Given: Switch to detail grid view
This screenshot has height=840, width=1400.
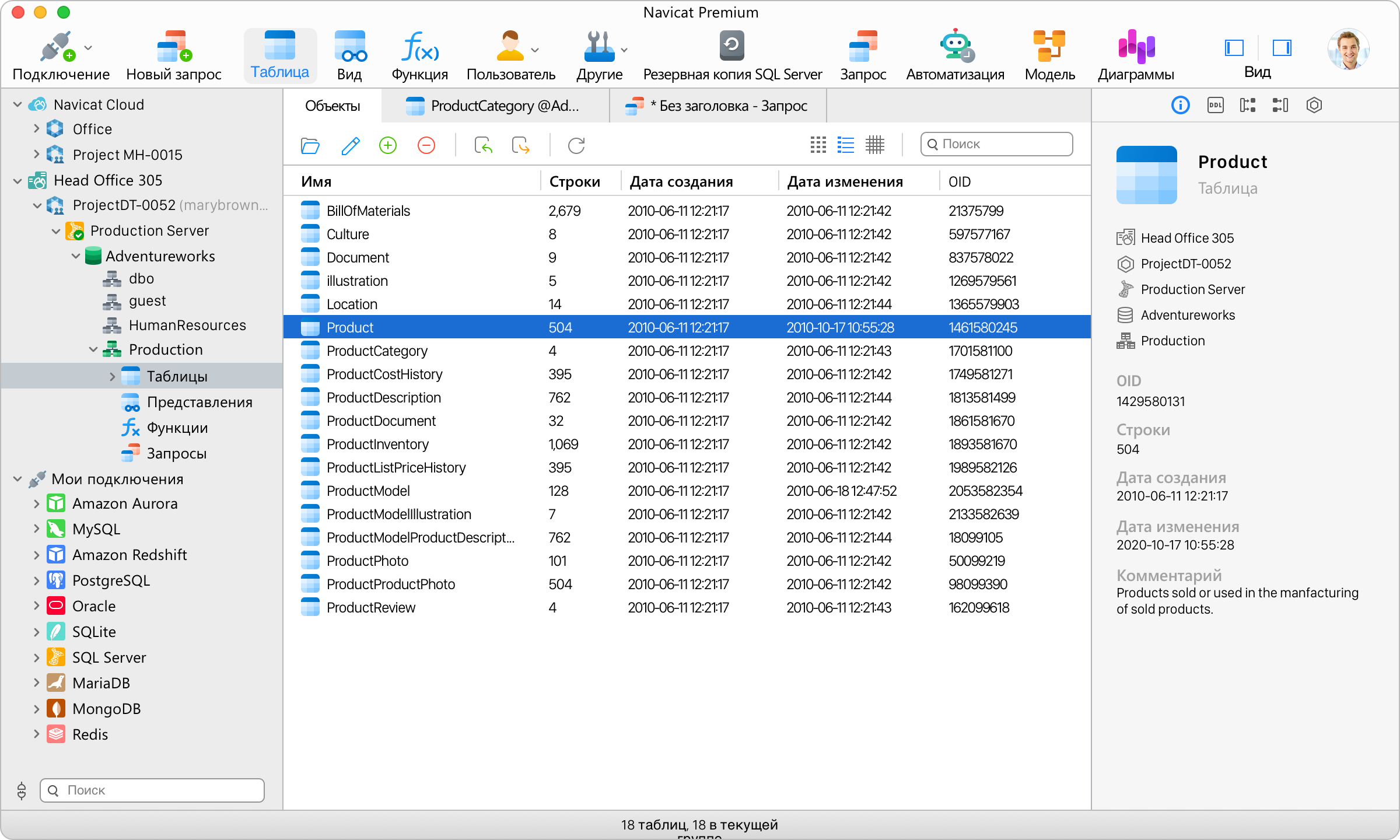Looking at the screenshot, I should [875, 145].
